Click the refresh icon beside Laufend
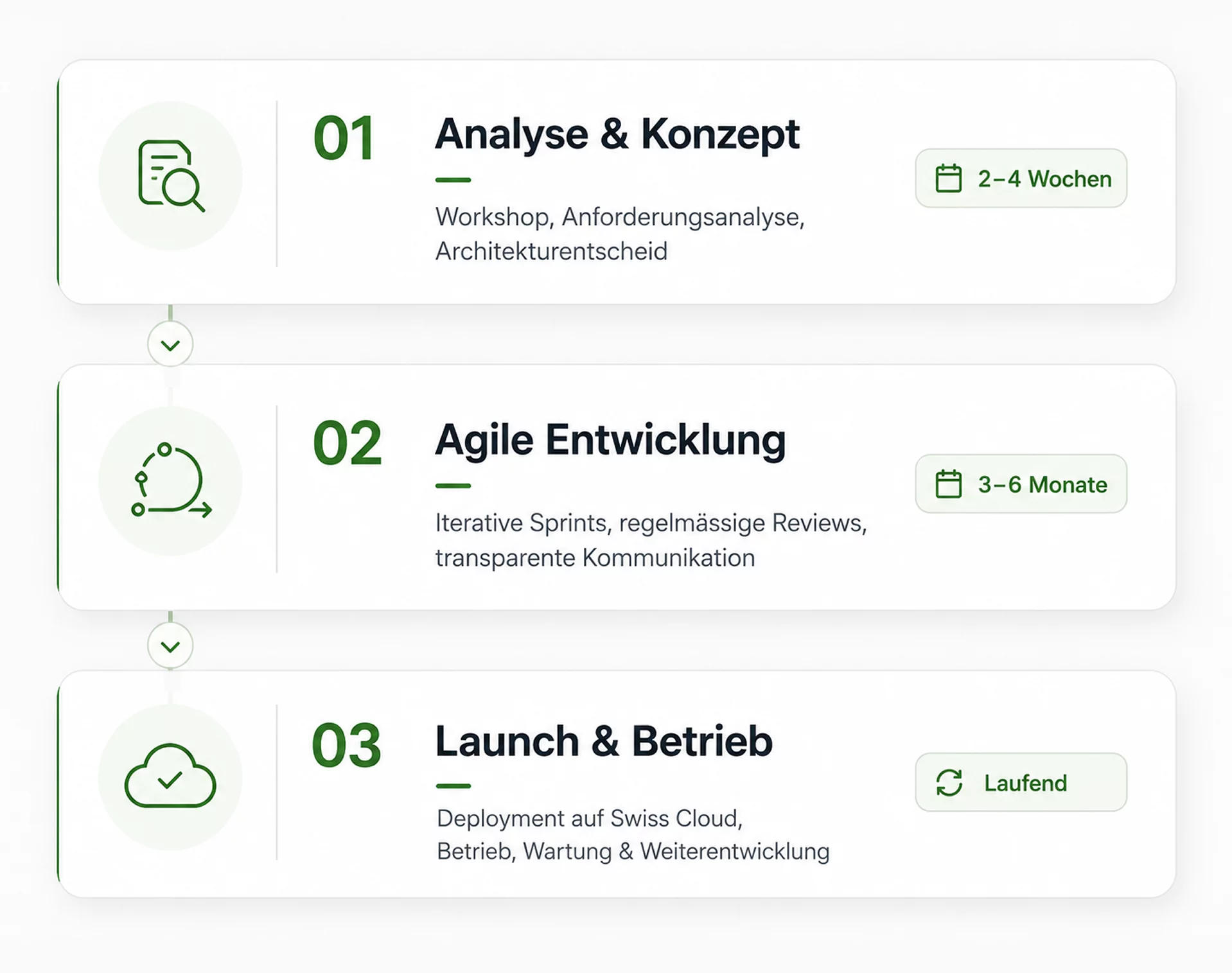Viewport: 1232px width, 973px height. pos(949,783)
